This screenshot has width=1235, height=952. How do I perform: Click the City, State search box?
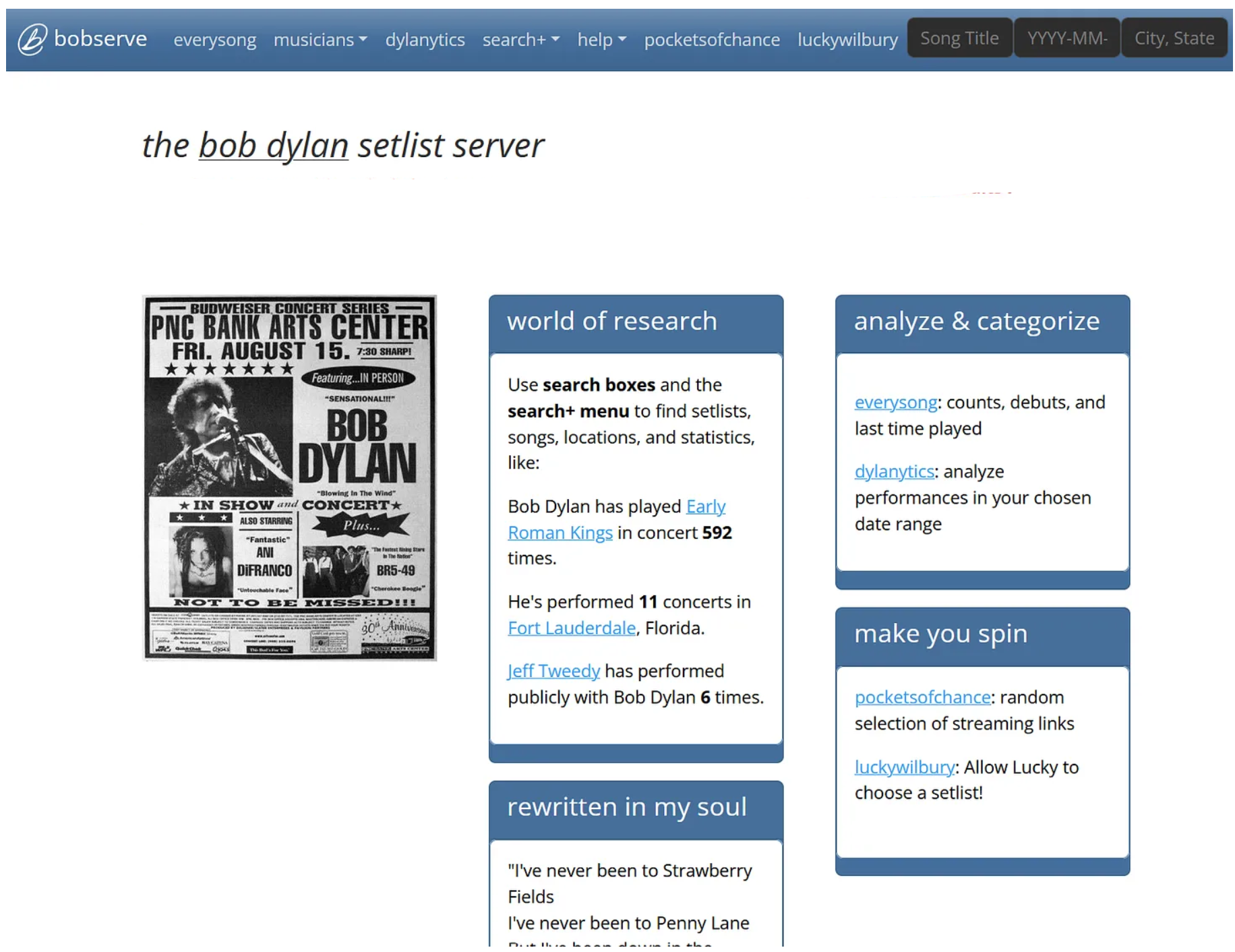point(1174,38)
